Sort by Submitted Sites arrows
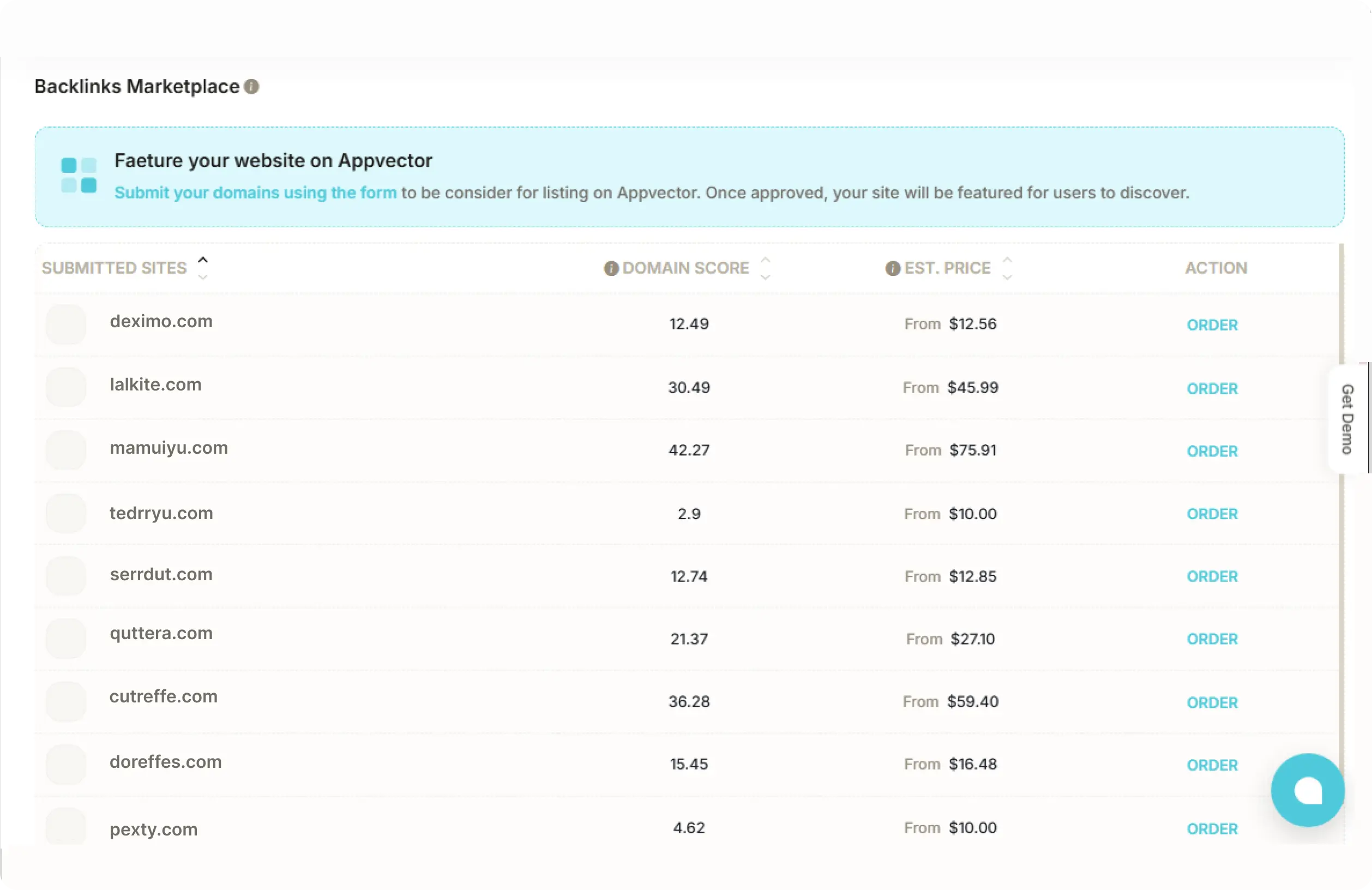 point(203,268)
